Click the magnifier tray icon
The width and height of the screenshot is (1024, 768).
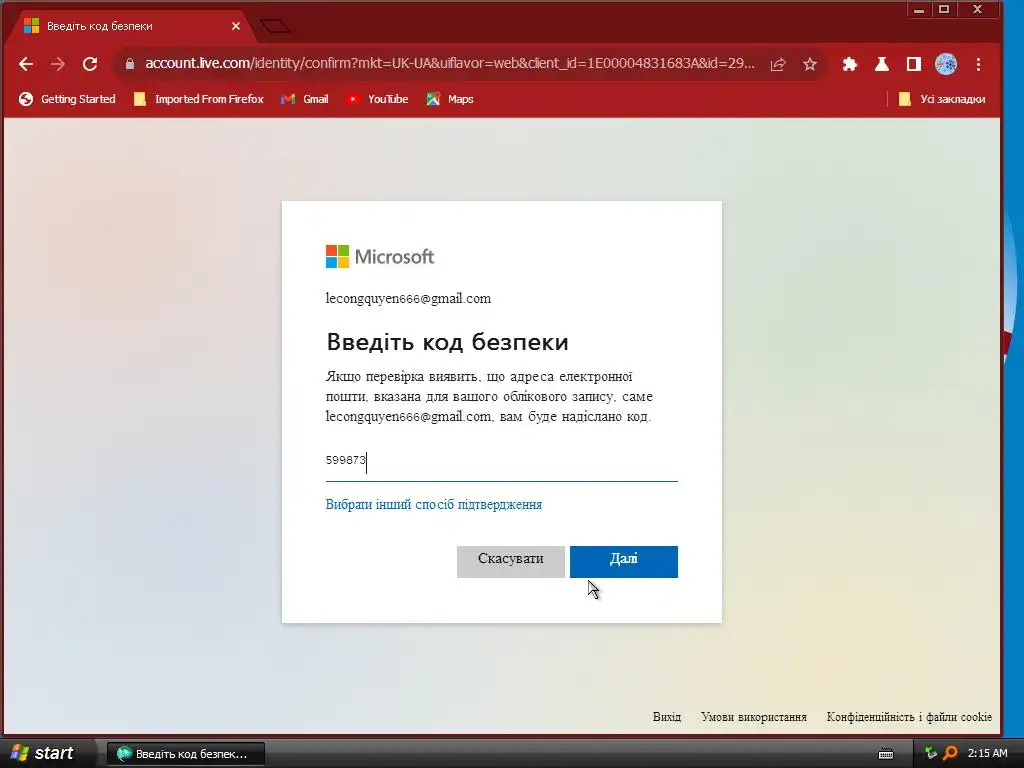[950, 753]
